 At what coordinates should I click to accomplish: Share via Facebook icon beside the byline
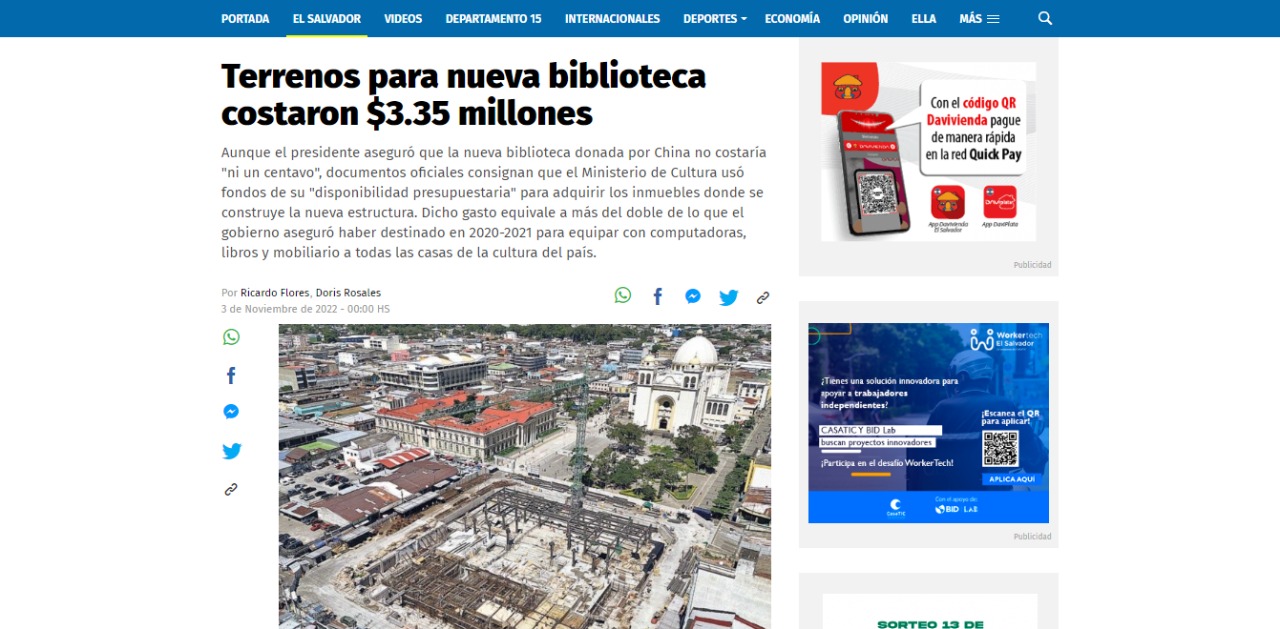click(658, 296)
